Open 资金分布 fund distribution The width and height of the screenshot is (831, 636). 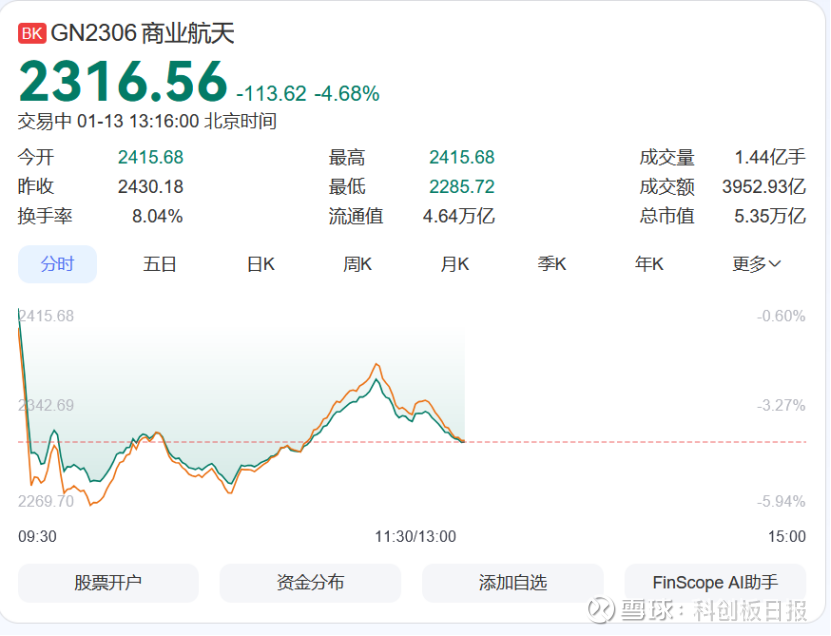pyautogui.click(x=310, y=583)
